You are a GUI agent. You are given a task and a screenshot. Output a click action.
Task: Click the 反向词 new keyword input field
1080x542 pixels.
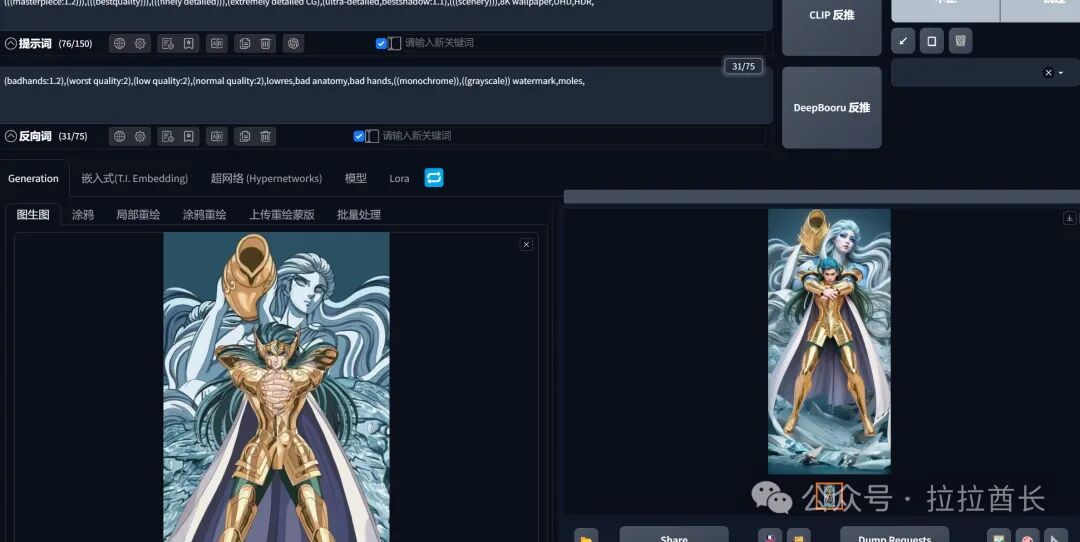point(572,136)
